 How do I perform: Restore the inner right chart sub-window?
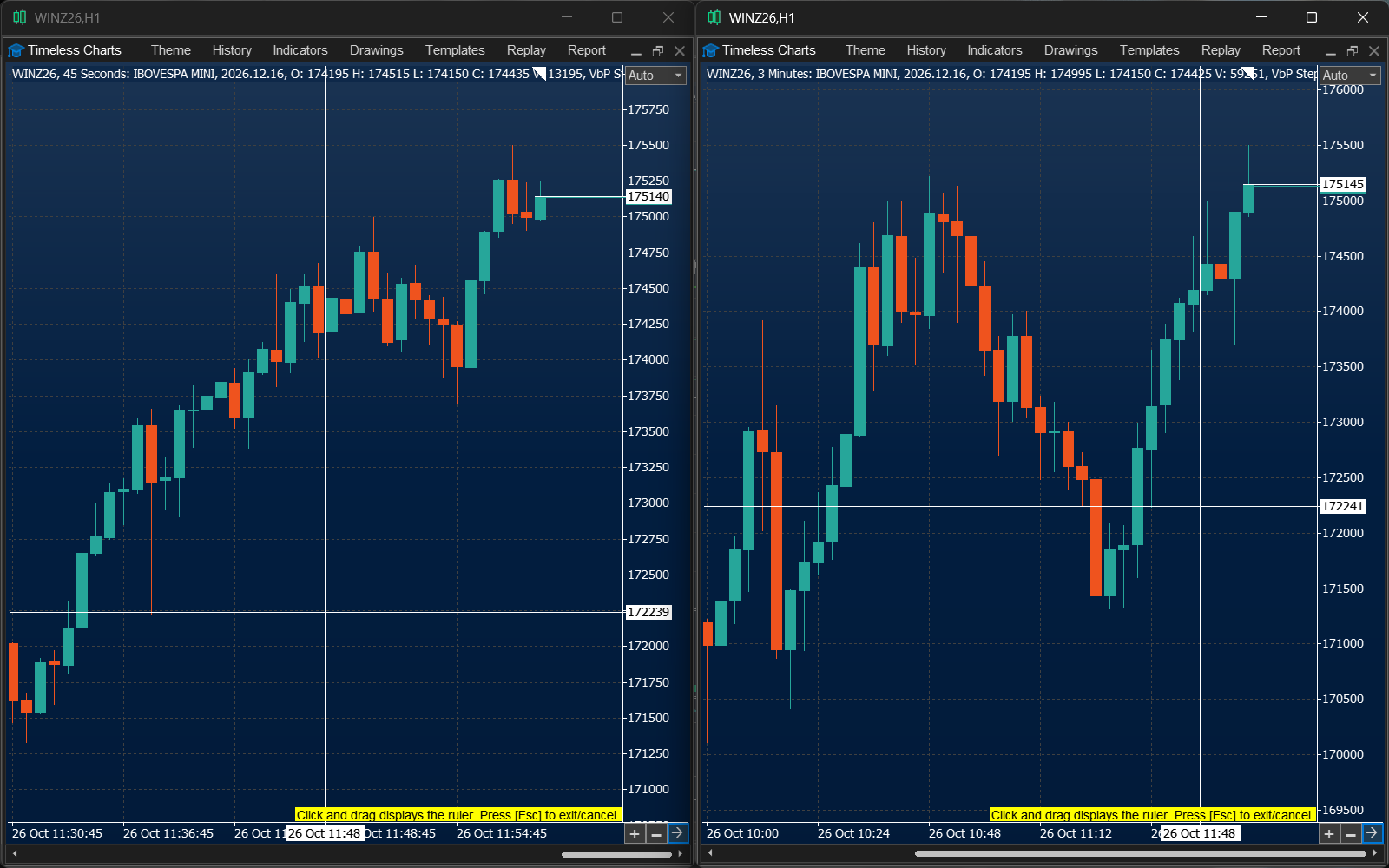1353,51
